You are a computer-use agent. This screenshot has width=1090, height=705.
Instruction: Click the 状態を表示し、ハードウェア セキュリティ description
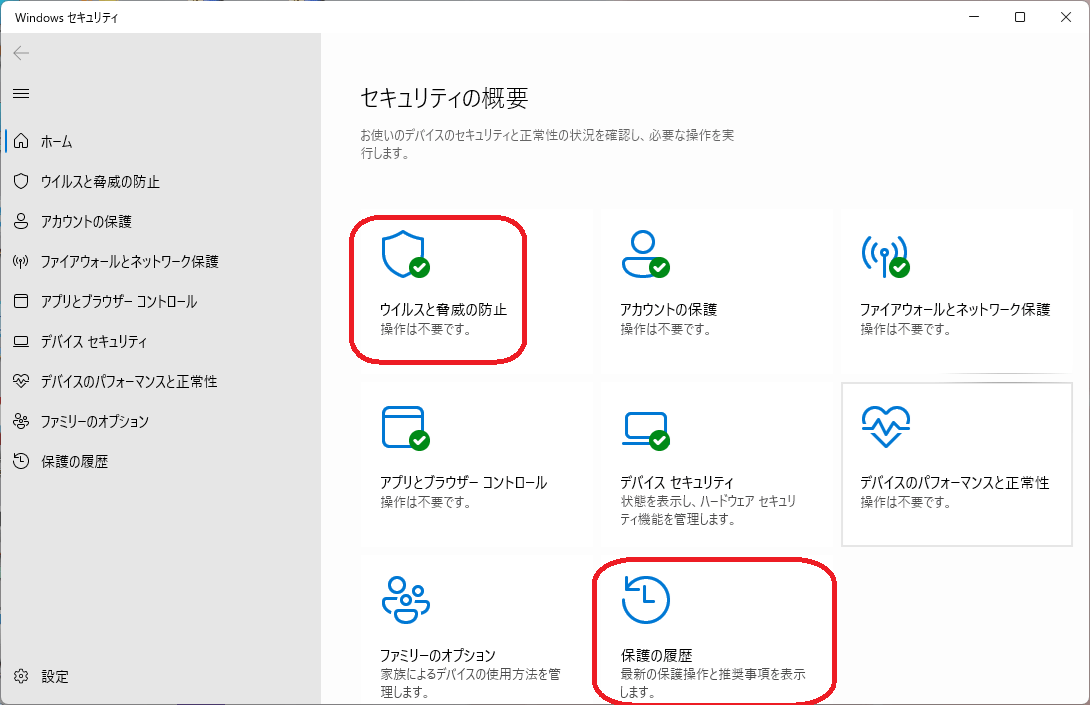pos(708,510)
